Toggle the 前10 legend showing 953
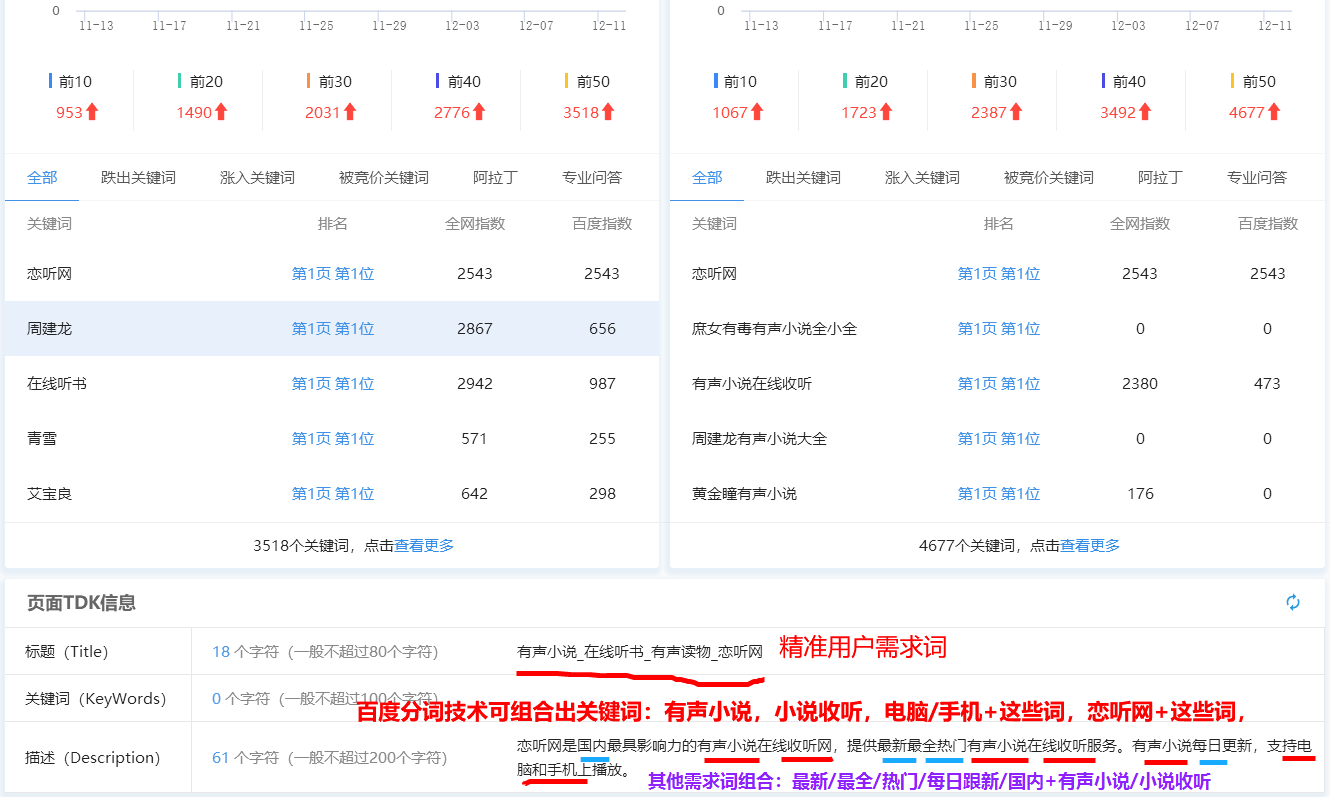The width and height of the screenshot is (1330, 797). click(70, 82)
